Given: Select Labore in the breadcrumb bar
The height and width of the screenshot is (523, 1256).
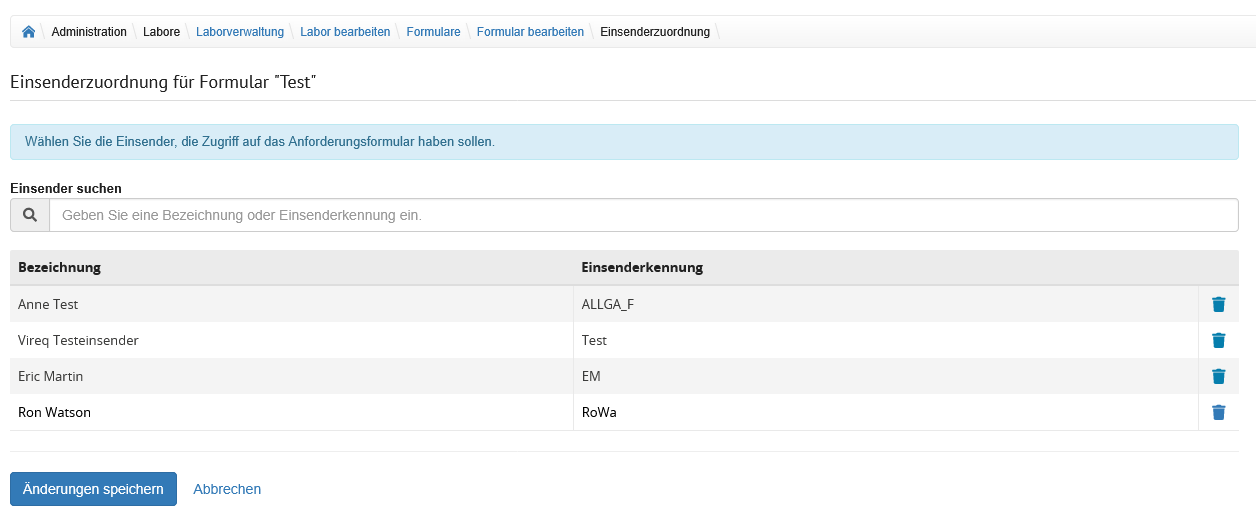Looking at the screenshot, I should pyautogui.click(x=161, y=32).
